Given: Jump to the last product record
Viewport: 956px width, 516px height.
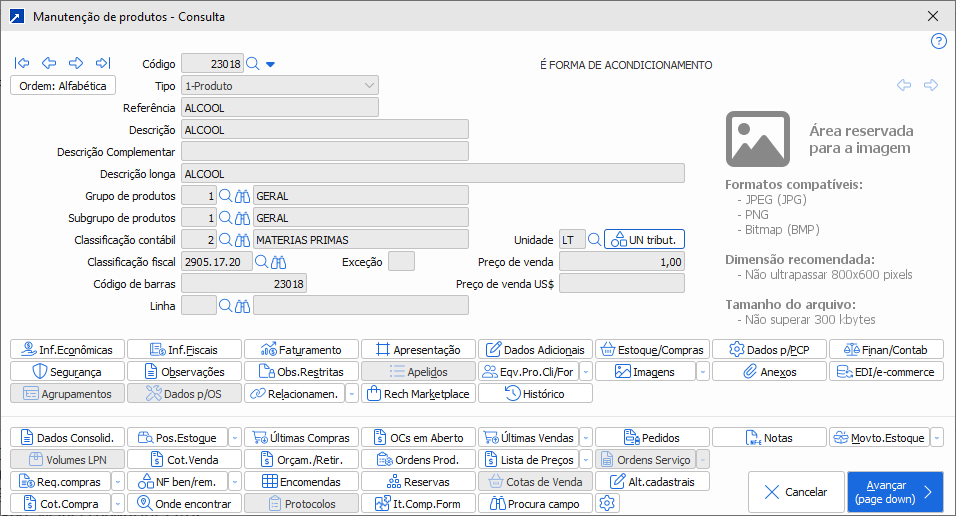Looking at the screenshot, I should [102, 63].
